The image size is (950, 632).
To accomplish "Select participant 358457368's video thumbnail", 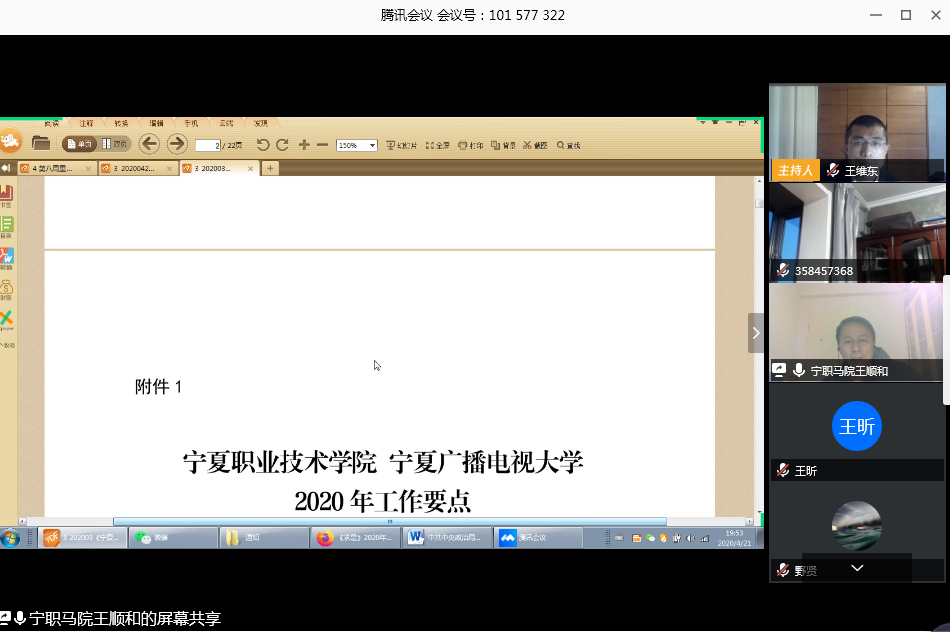I will click(857, 233).
